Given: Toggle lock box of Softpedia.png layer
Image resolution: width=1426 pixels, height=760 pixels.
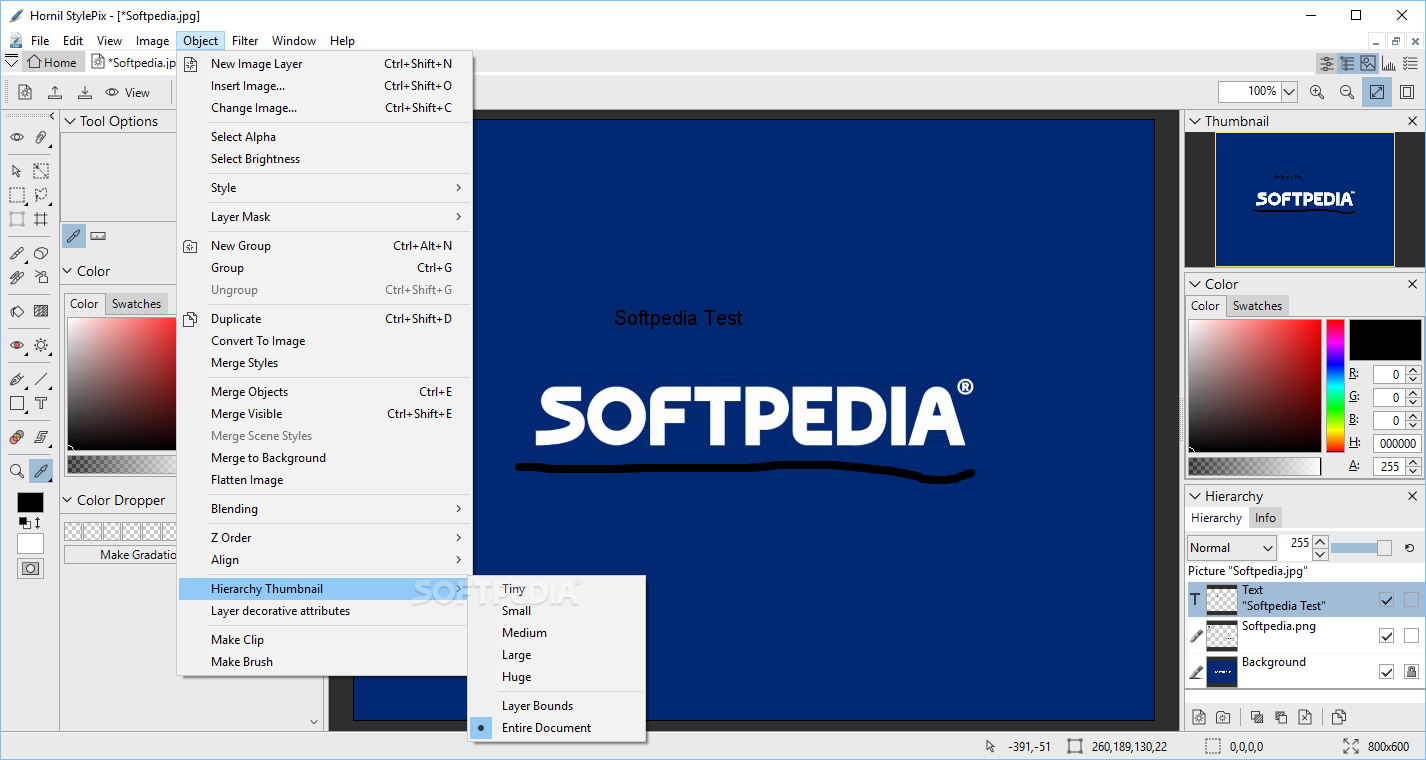Looking at the screenshot, I should click(x=1411, y=636).
